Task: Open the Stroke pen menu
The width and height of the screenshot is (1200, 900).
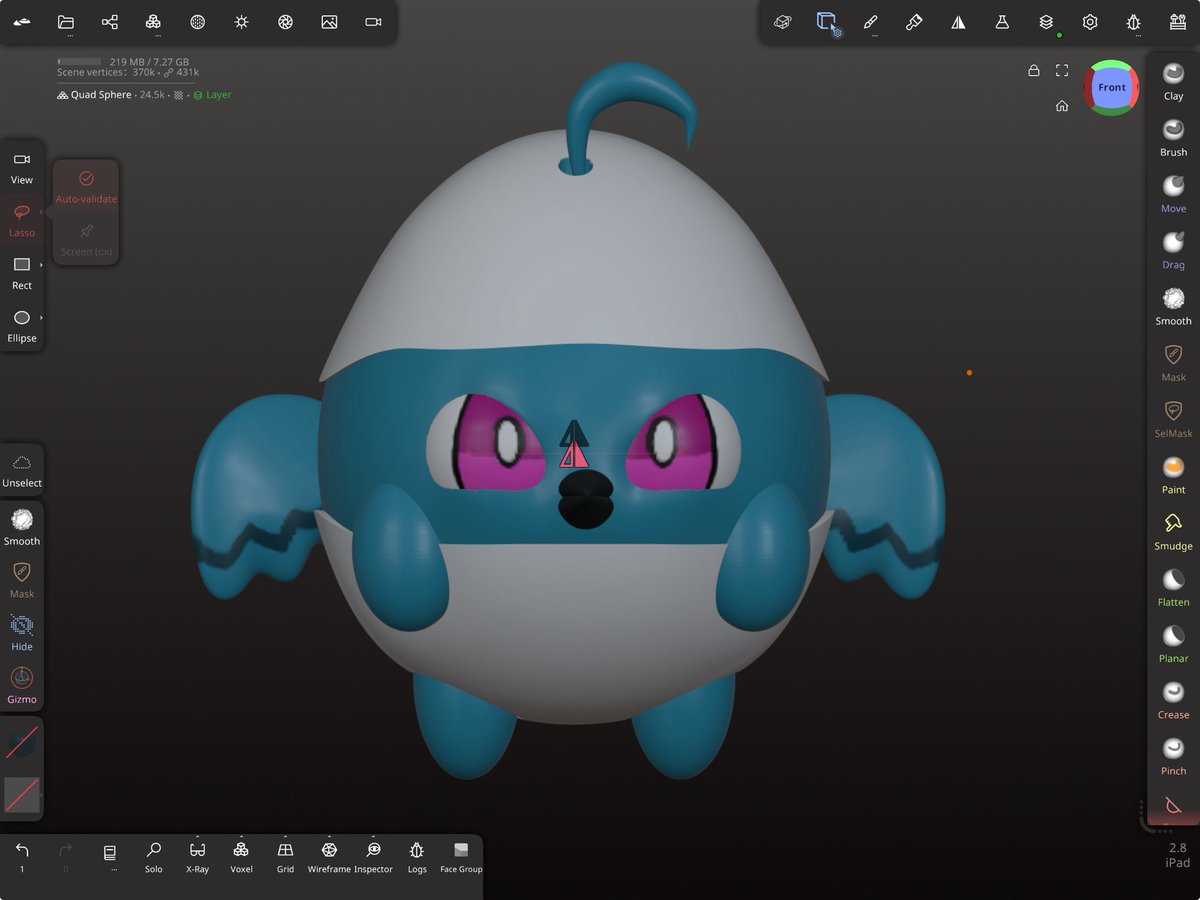Action: (x=870, y=22)
